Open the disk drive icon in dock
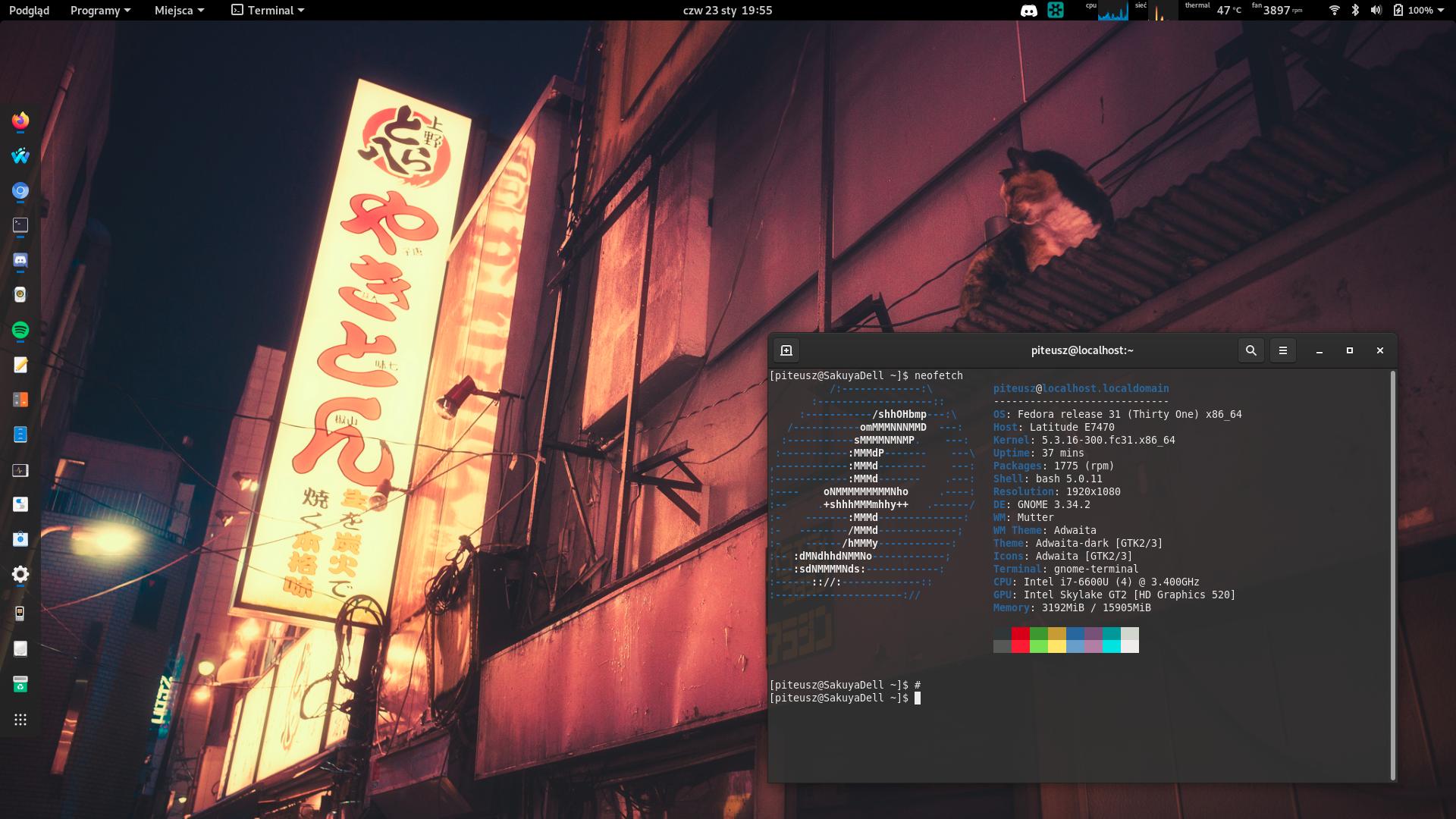Image resolution: width=1456 pixels, height=819 pixels. pyautogui.click(x=20, y=648)
